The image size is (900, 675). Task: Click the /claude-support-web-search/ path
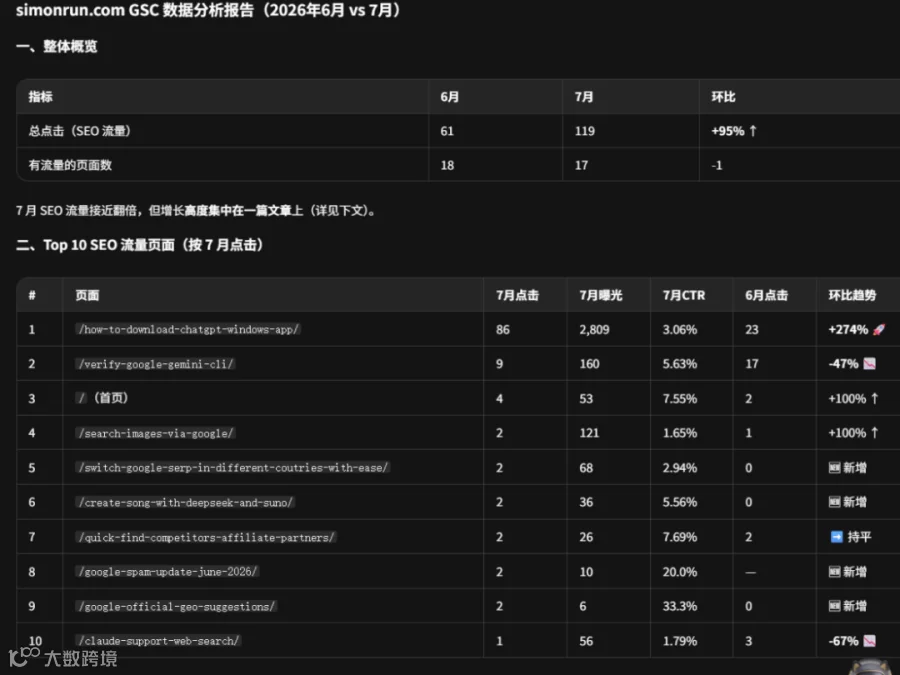click(x=158, y=641)
